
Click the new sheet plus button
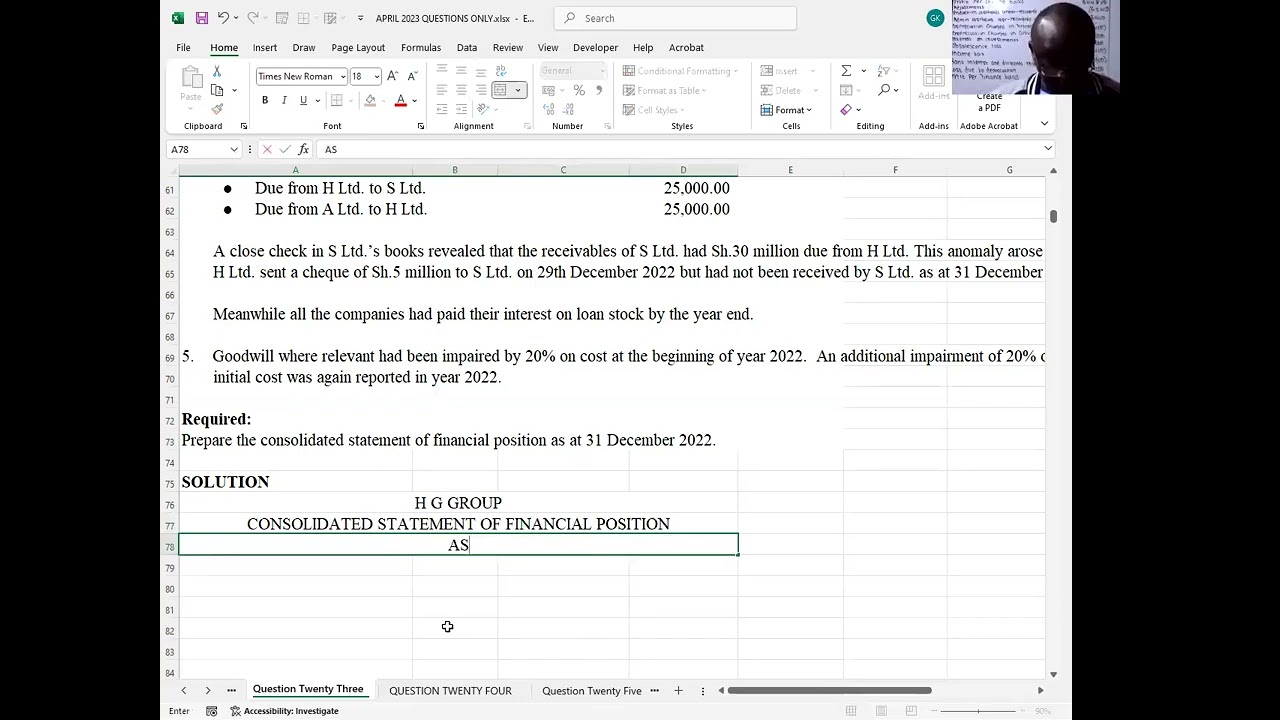click(x=678, y=691)
